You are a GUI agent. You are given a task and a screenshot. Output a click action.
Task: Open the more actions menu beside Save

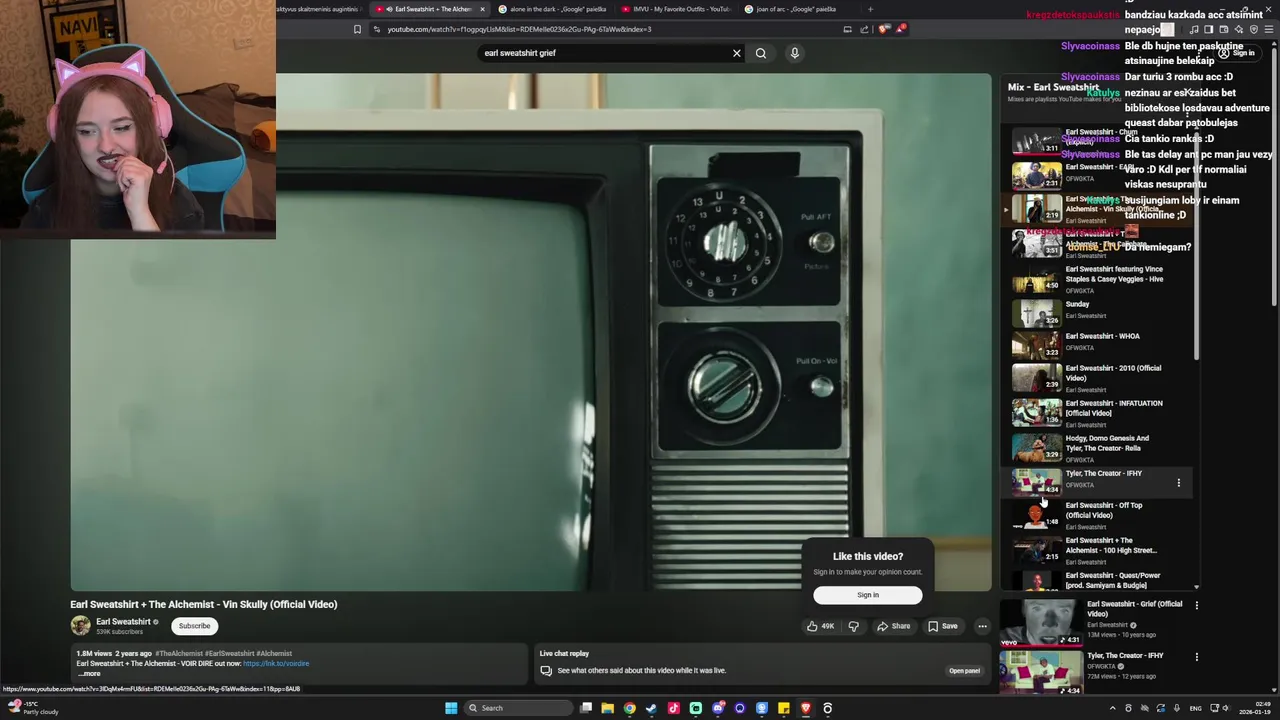pos(982,626)
